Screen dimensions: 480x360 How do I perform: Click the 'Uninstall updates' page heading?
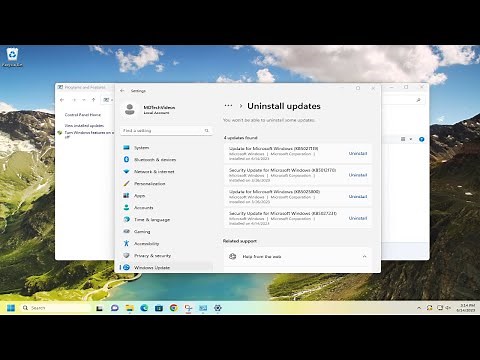[x=284, y=106]
